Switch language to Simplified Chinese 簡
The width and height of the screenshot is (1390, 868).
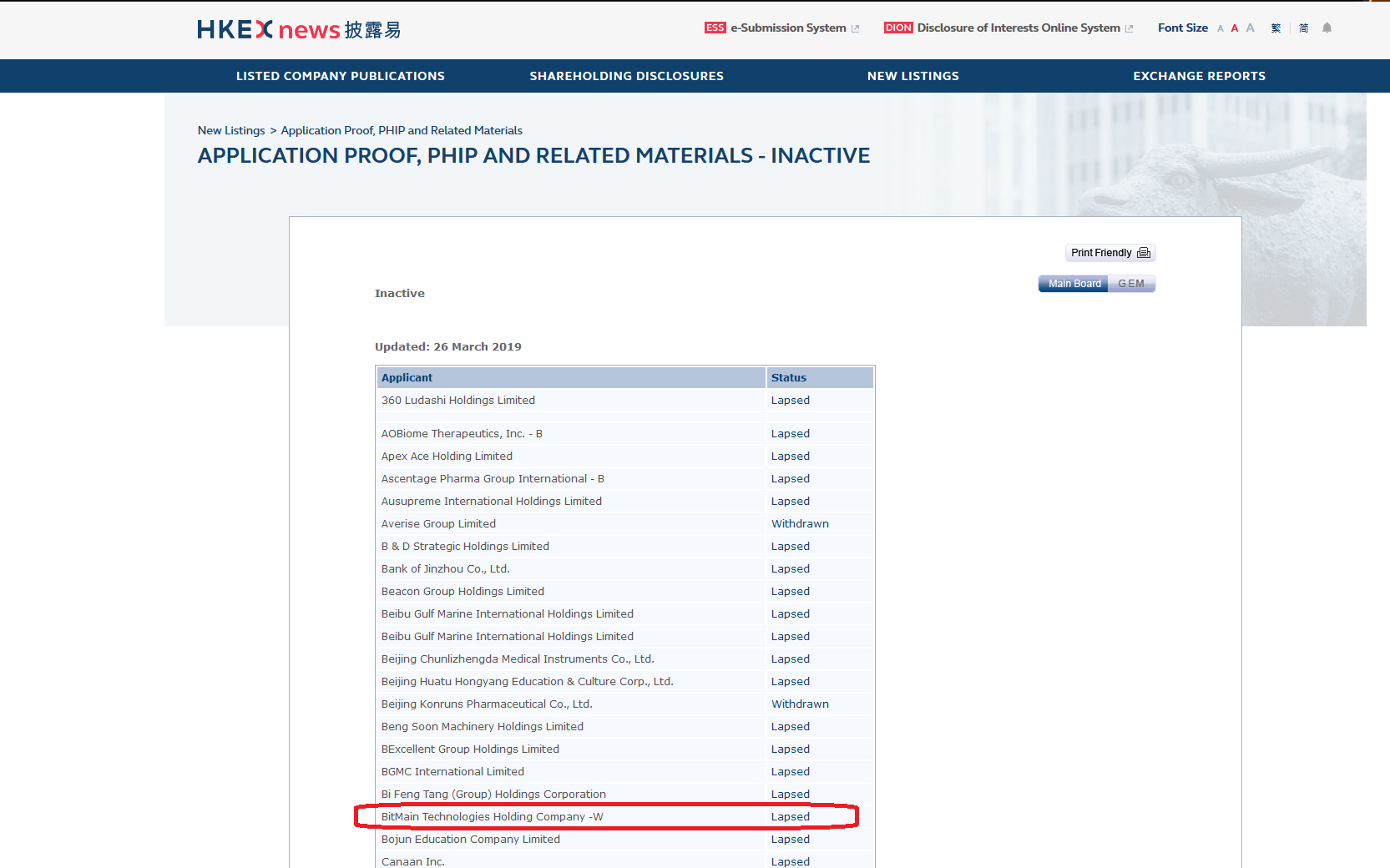point(1303,28)
